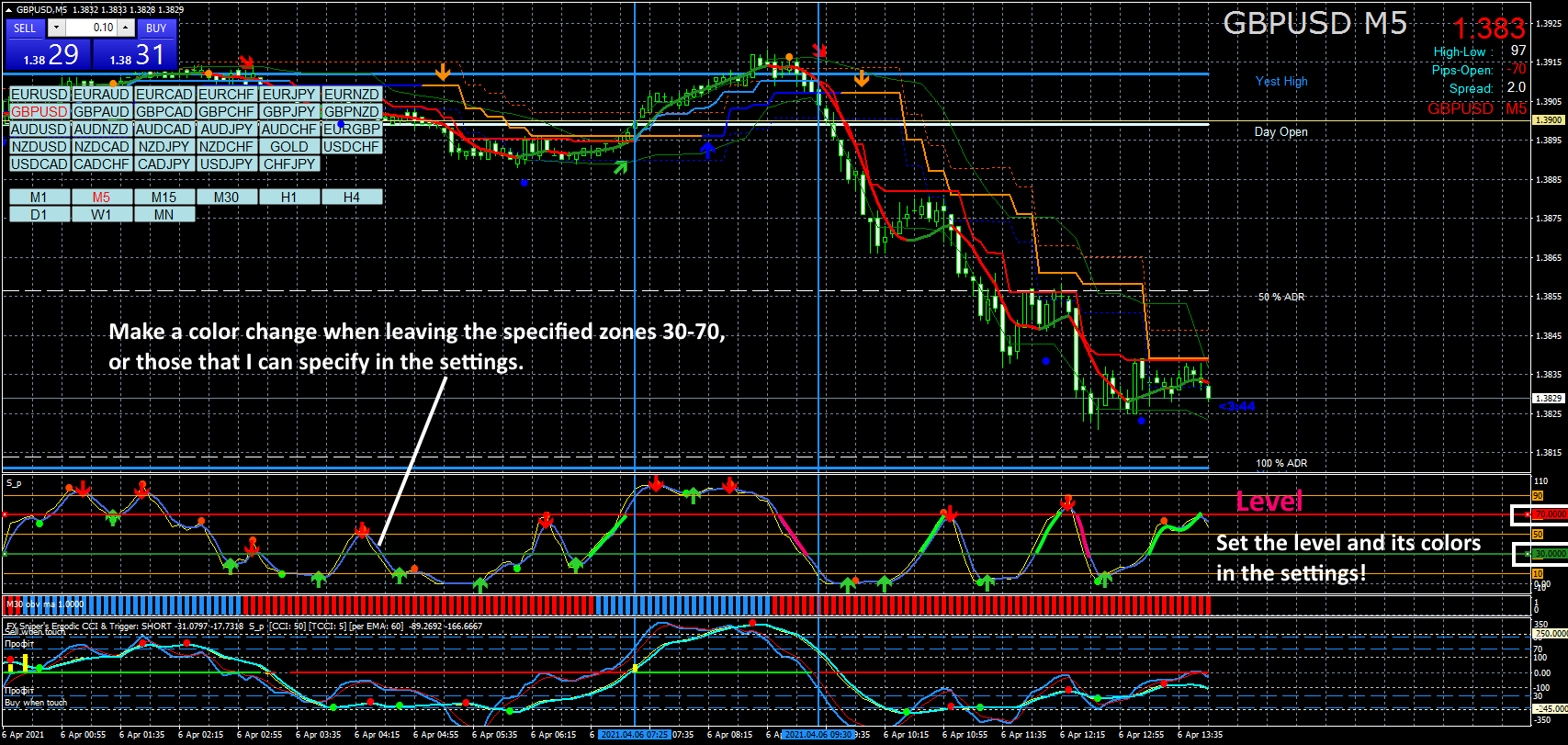Select the 70.0000 level label on scale
Screen dimensions: 1568x745
pyautogui.click(x=1549, y=514)
